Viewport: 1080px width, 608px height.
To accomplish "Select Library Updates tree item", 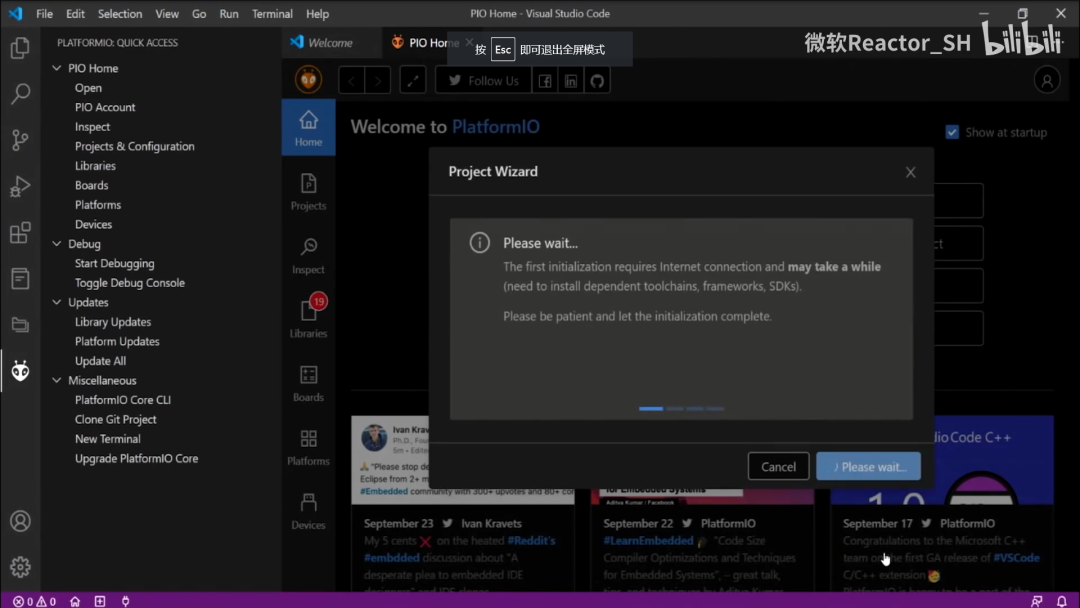I will click(x=113, y=322).
